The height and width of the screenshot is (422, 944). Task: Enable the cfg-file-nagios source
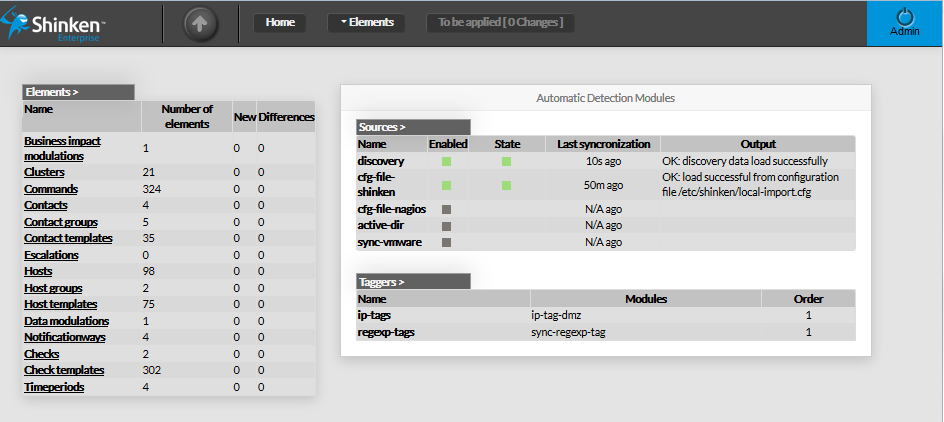[447, 210]
